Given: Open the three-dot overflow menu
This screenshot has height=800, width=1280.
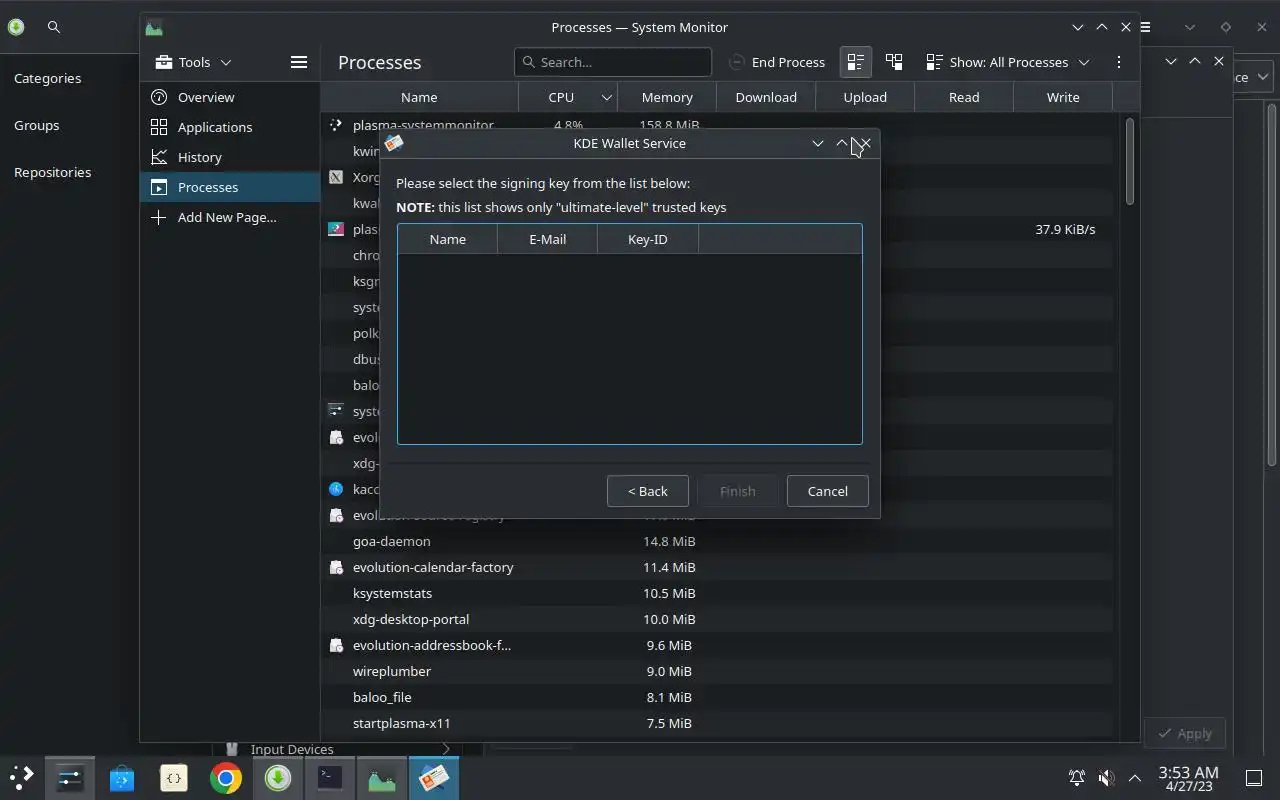Looking at the screenshot, I should click(1118, 62).
